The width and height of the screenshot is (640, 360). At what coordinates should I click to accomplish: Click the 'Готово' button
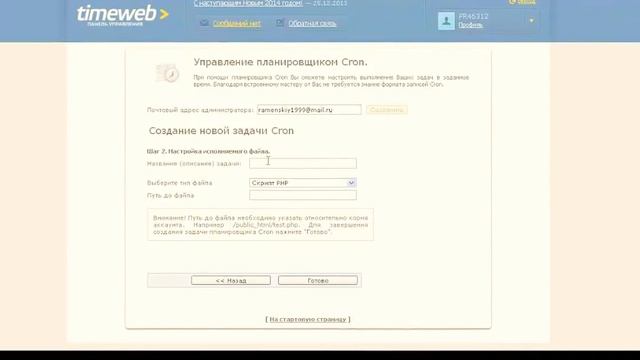[318, 280]
